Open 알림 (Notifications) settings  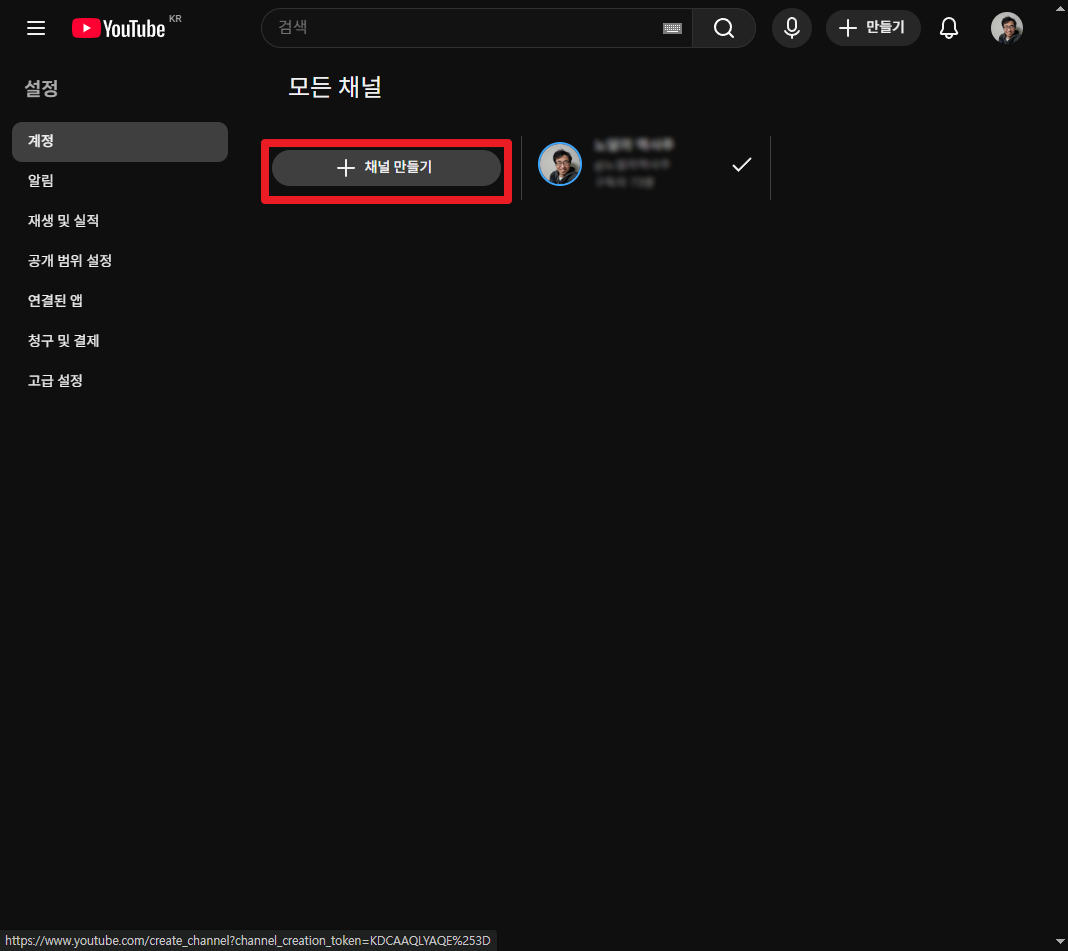point(42,181)
